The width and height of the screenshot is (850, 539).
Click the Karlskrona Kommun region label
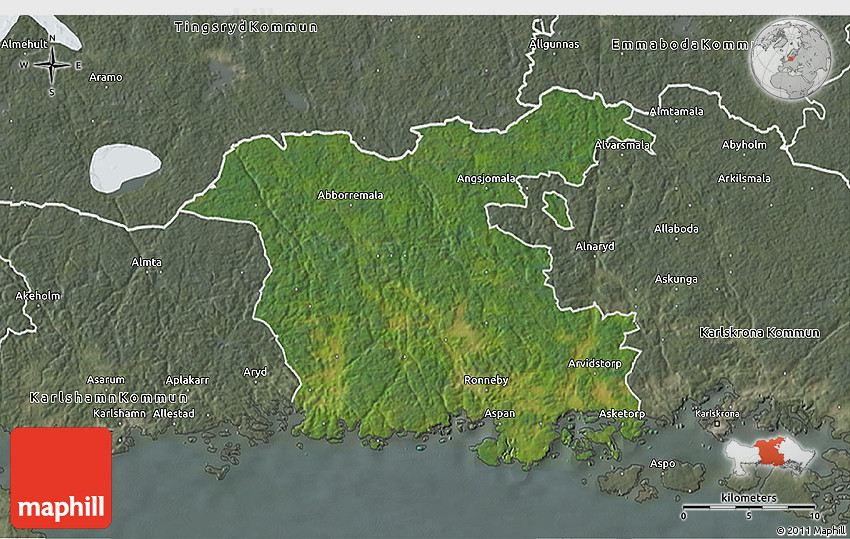(x=759, y=332)
